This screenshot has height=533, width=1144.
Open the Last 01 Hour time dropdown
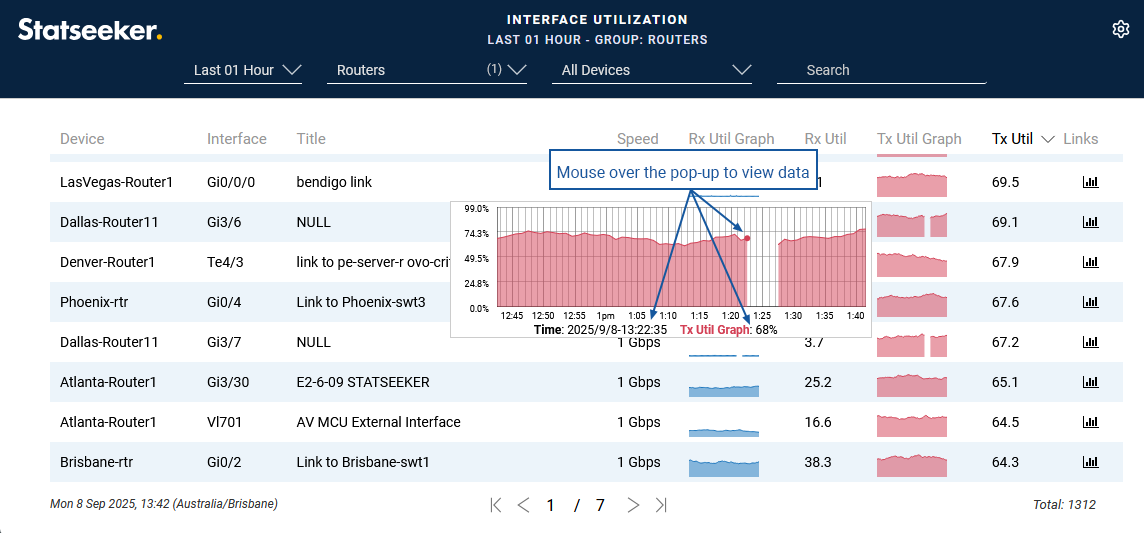243,70
